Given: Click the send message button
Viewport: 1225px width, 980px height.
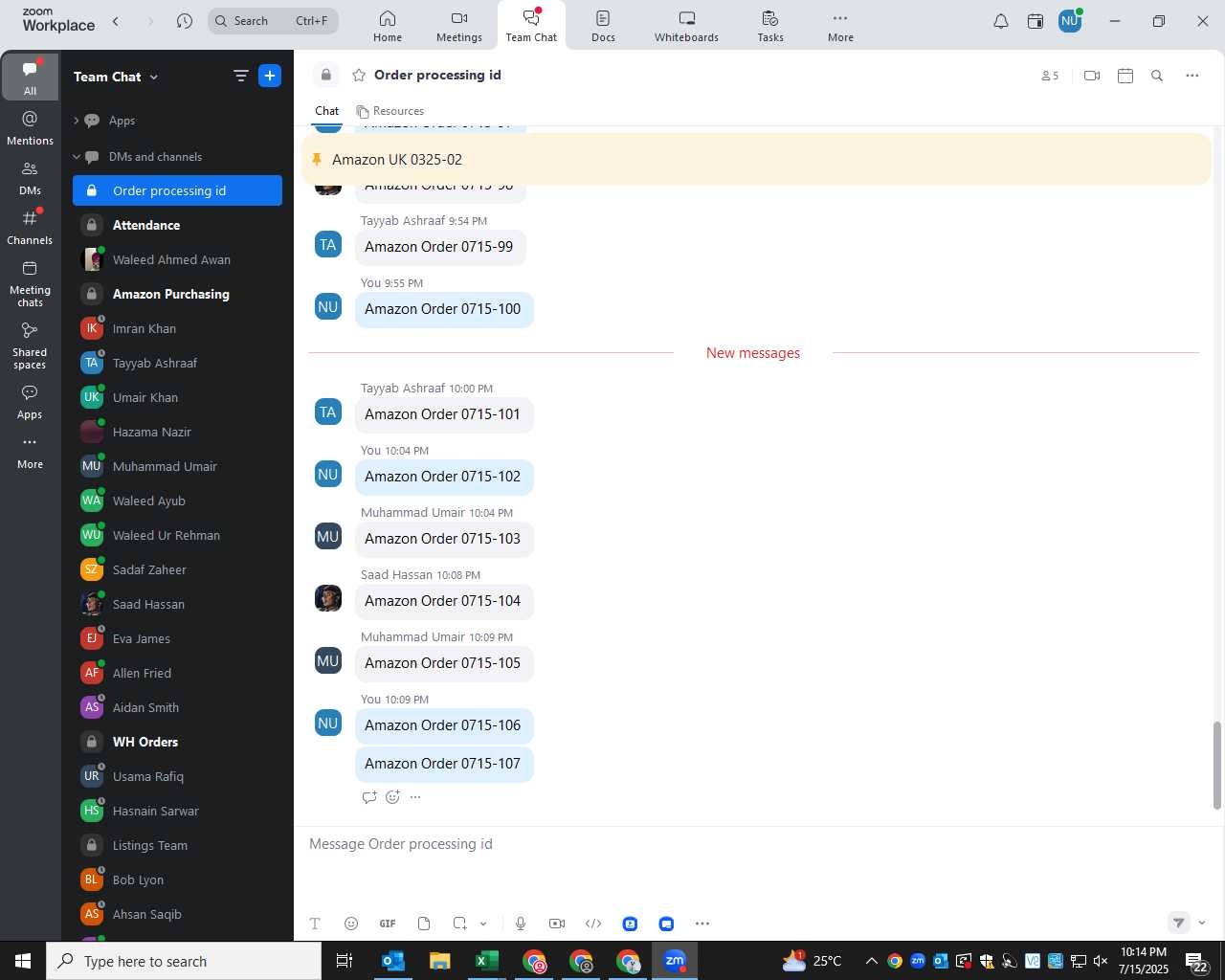Looking at the screenshot, I should [1179, 923].
